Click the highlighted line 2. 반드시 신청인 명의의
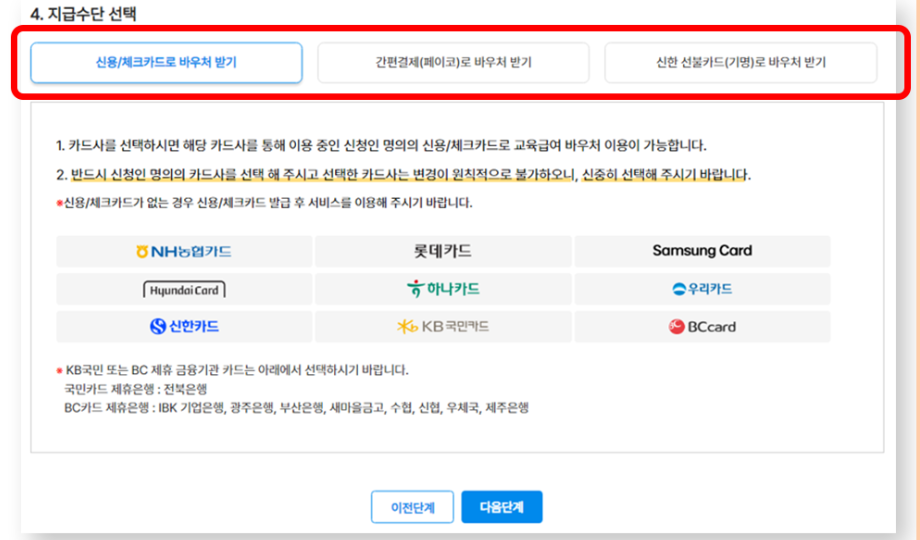 (404, 174)
